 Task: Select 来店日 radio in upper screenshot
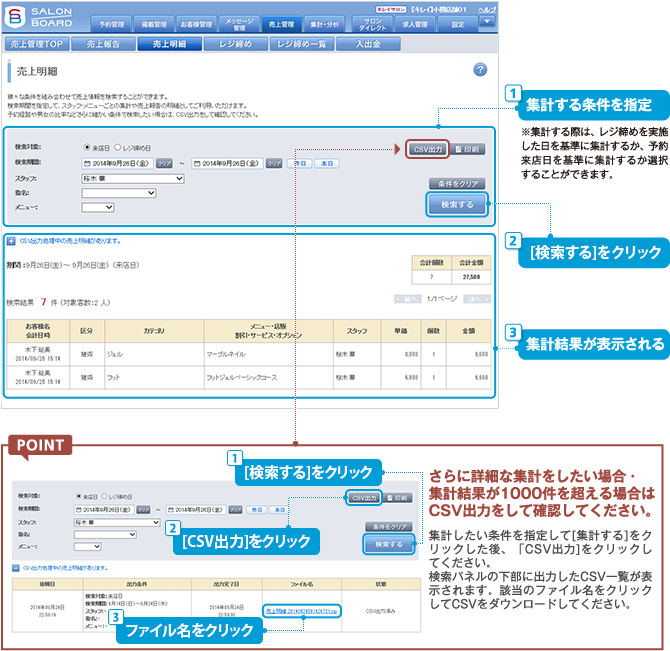[x=87, y=147]
